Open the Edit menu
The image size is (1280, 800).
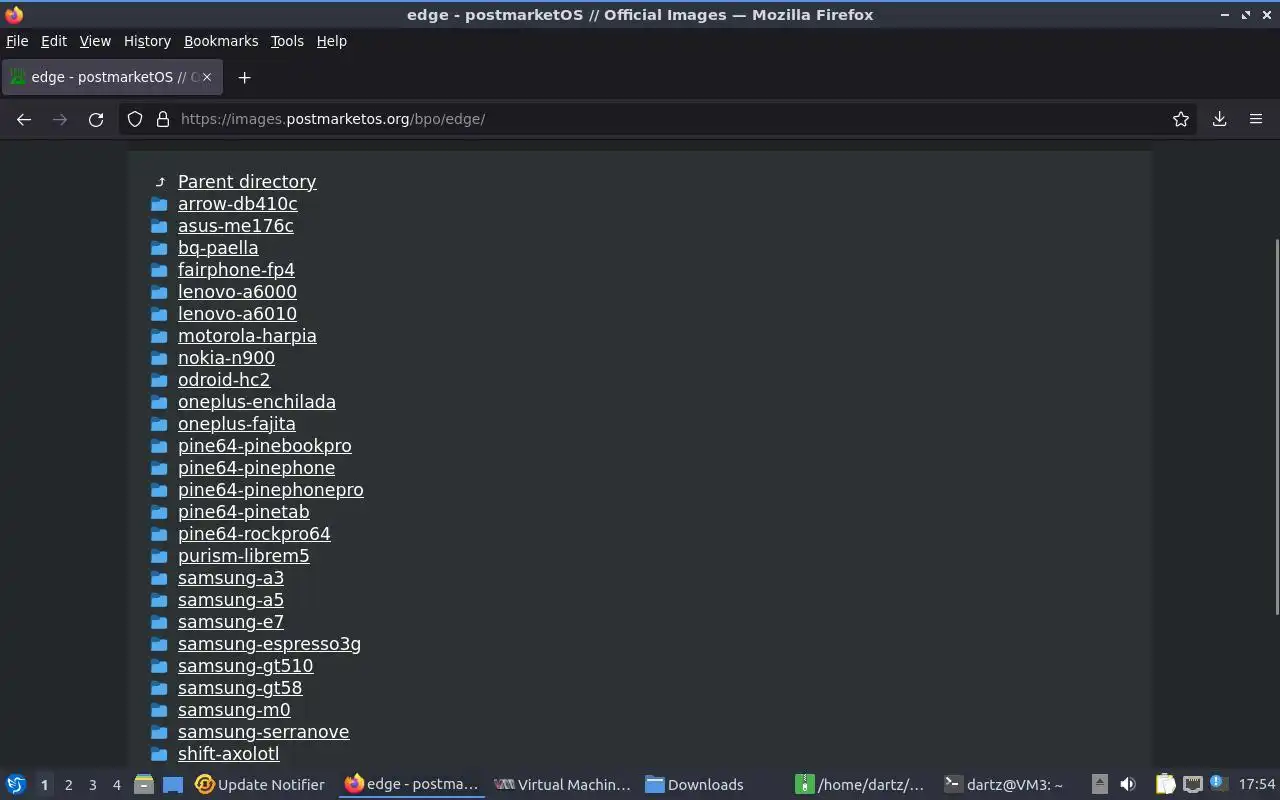(x=54, y=41)
